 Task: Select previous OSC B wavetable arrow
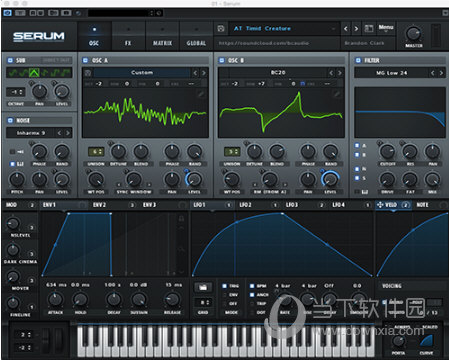coord(331,73)
